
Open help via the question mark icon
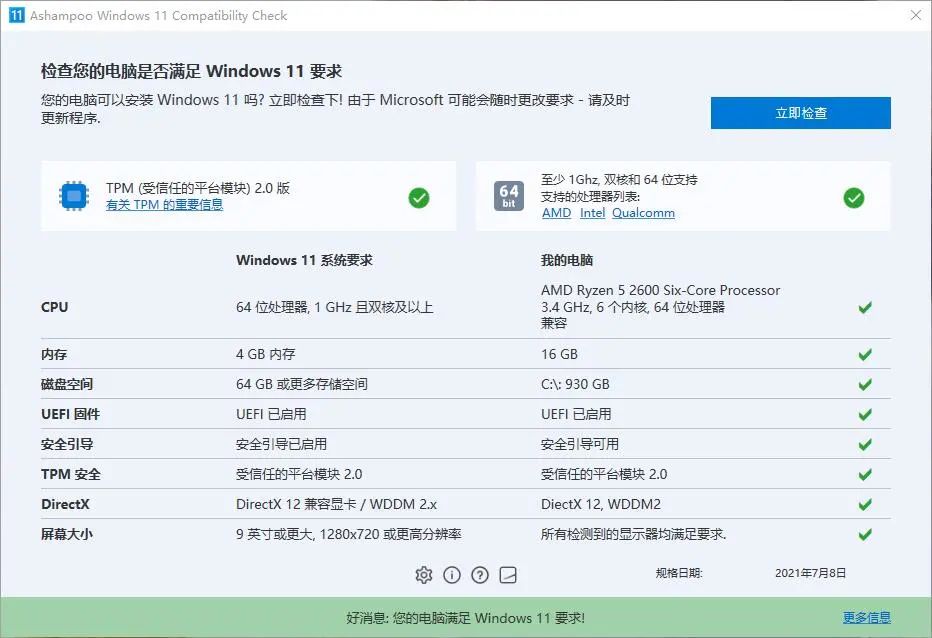480,575
